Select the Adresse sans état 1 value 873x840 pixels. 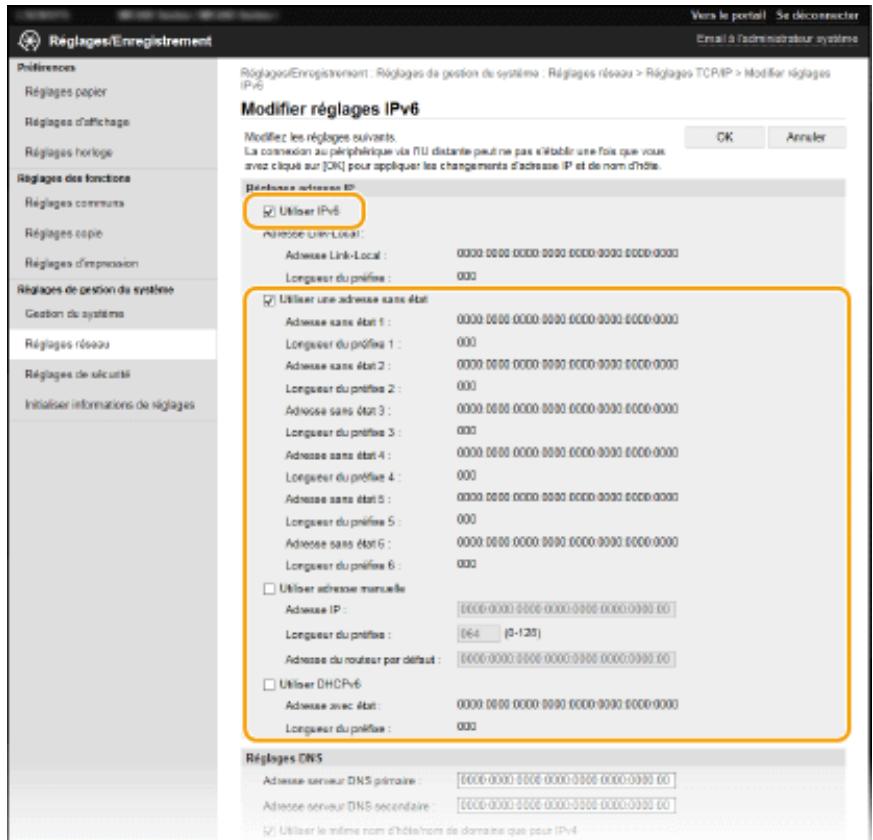tap(567, 320)
